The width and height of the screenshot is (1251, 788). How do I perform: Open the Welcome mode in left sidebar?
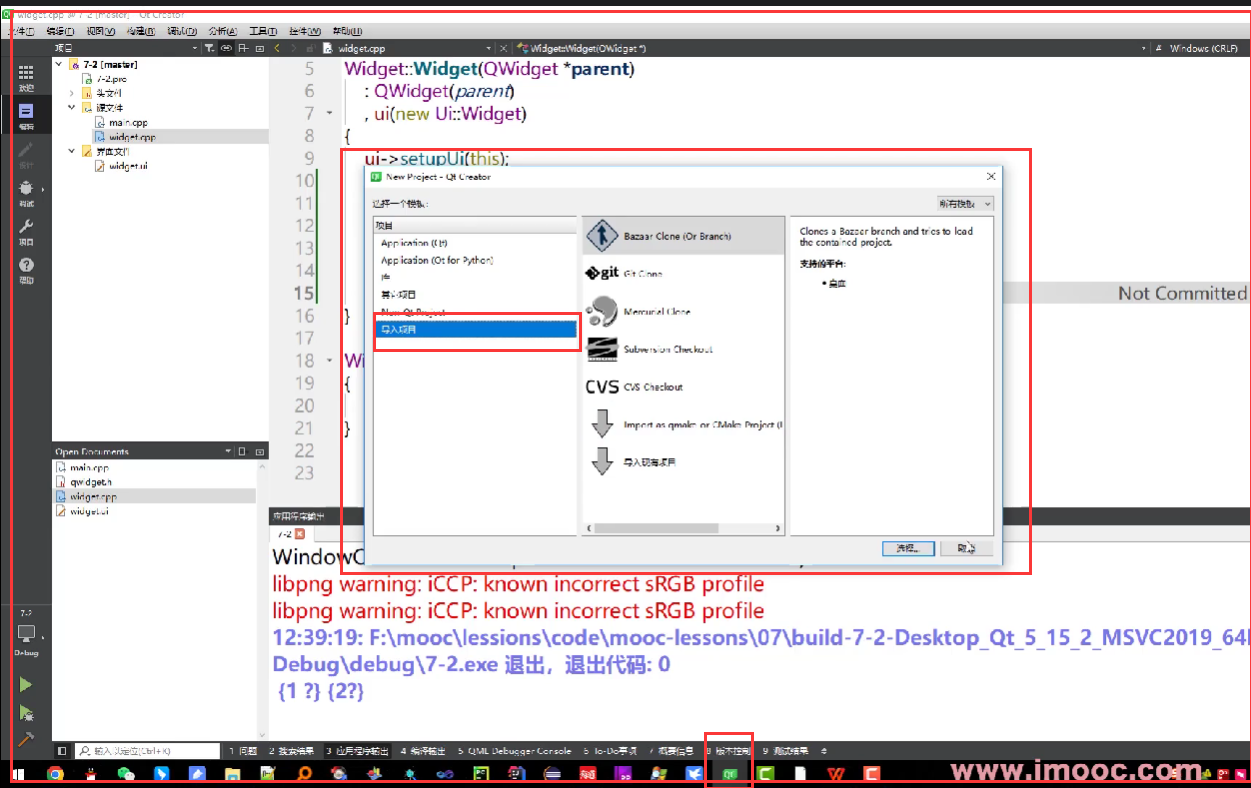click(x=26, y=77)
